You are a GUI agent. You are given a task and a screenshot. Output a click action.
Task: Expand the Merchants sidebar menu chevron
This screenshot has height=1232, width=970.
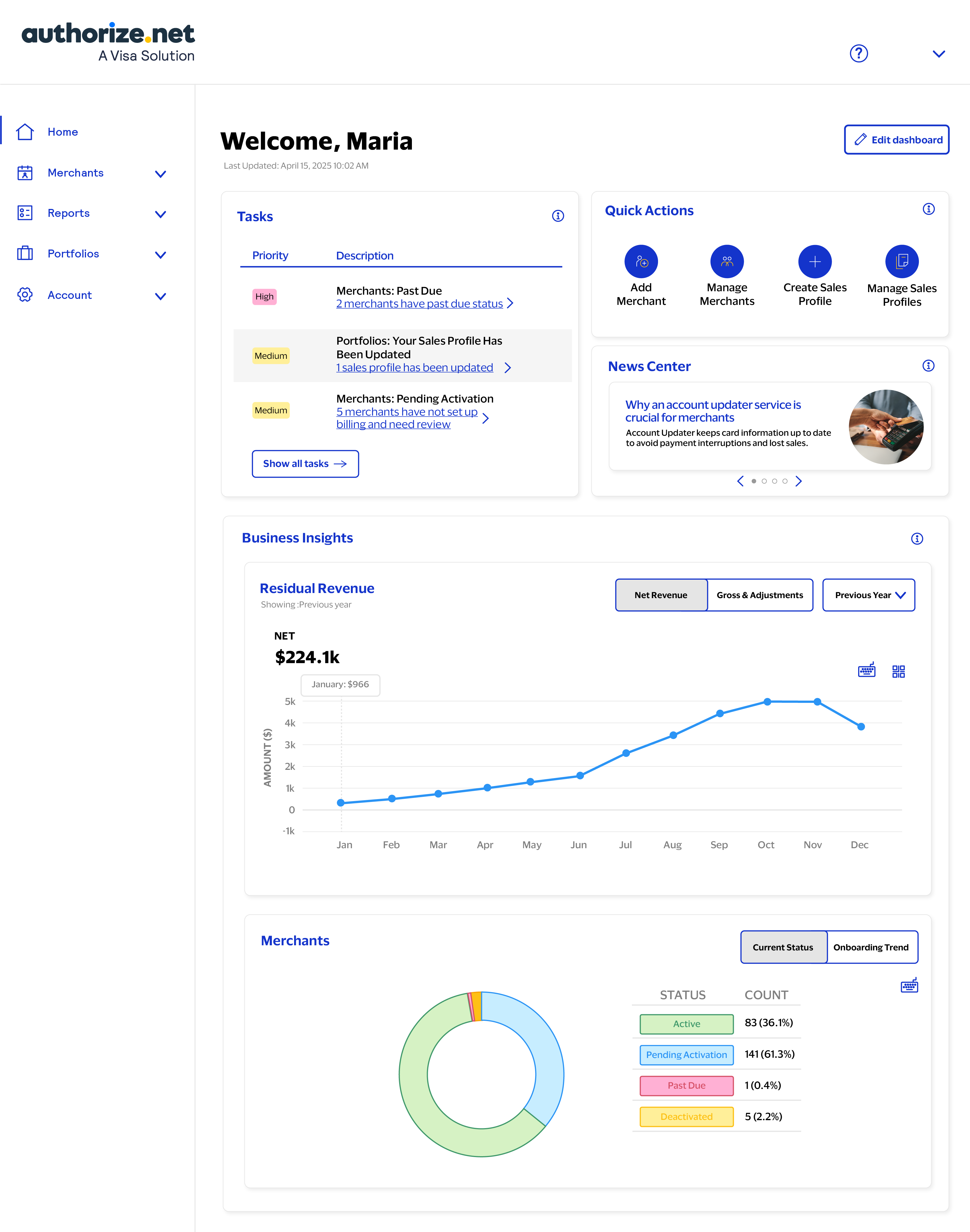[161, 174]
